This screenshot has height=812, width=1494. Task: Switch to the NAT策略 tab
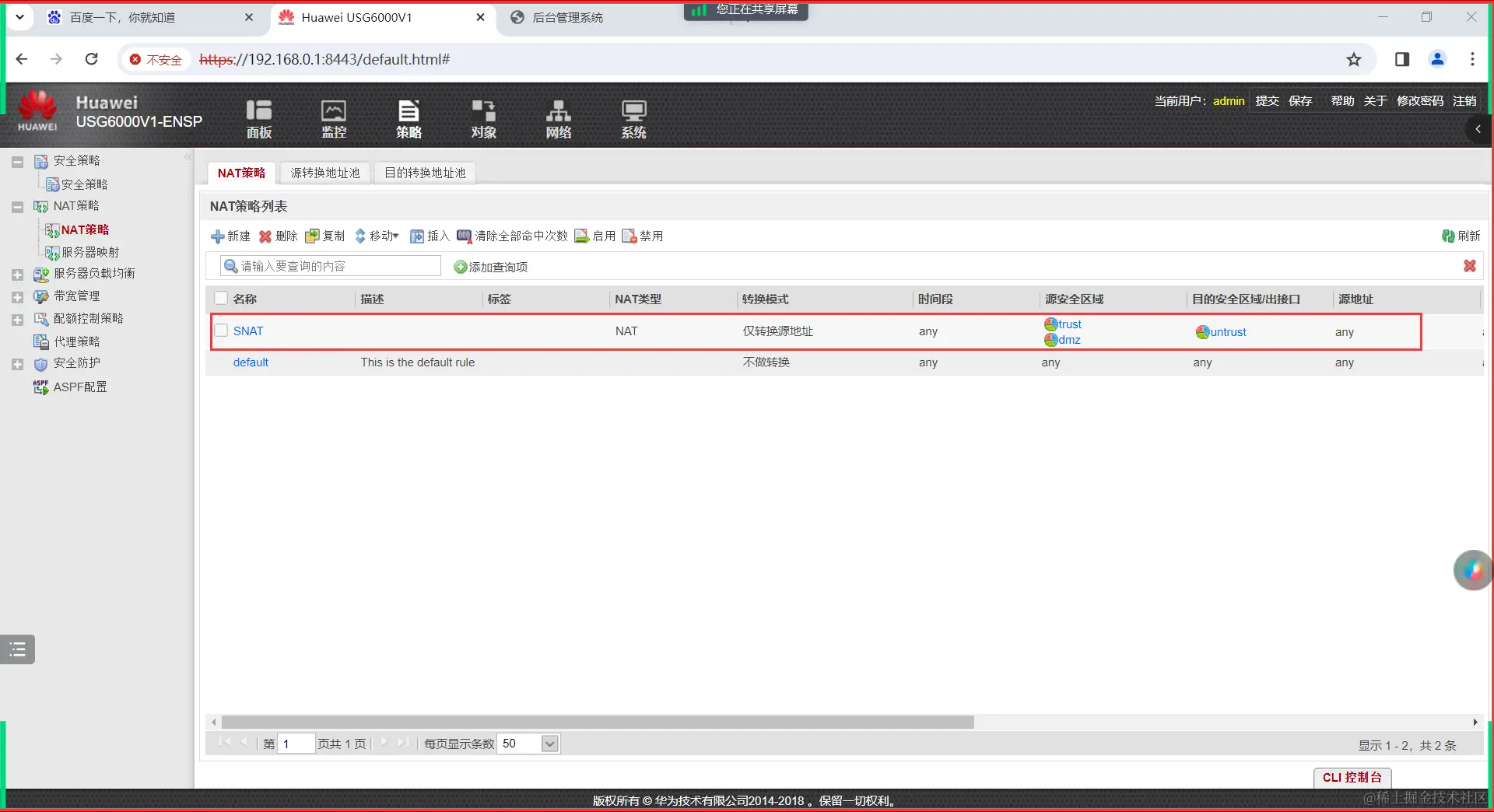(x=241, y=173)
